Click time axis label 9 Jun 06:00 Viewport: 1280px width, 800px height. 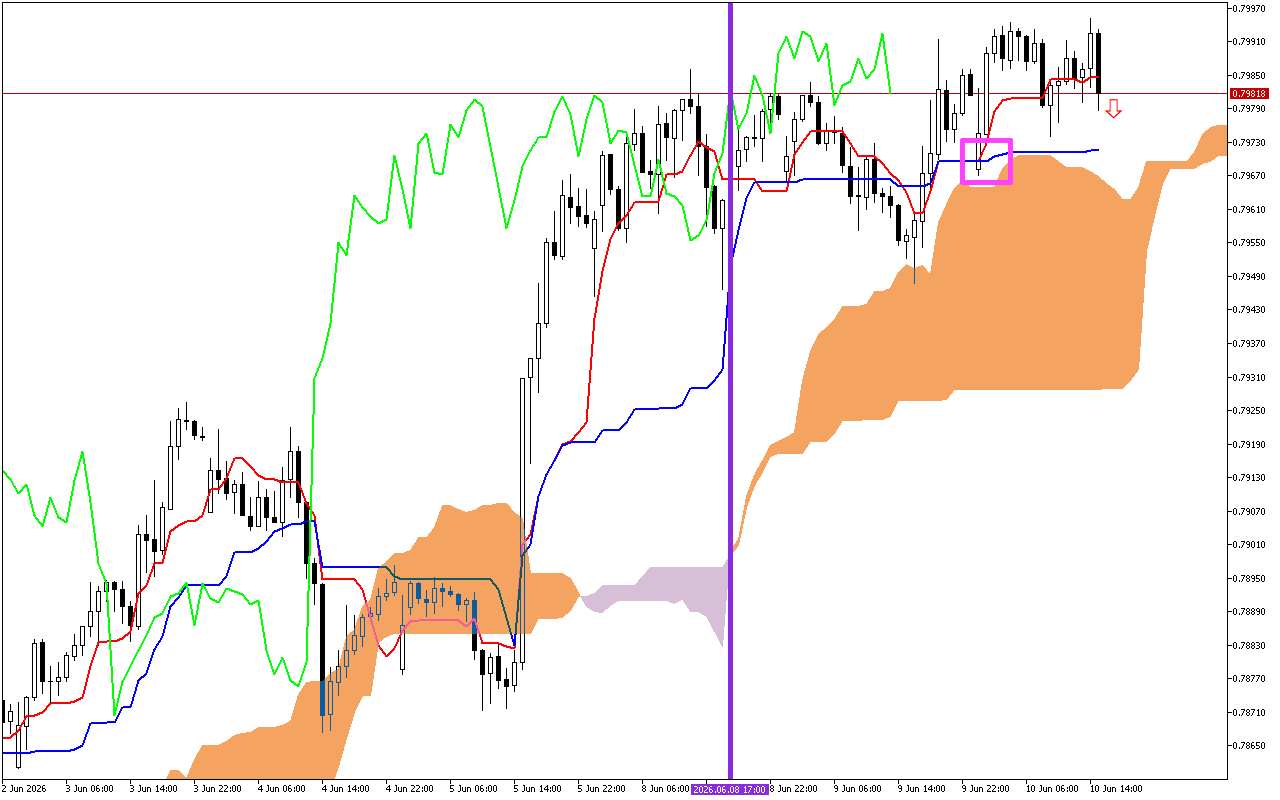coord(857,789)
